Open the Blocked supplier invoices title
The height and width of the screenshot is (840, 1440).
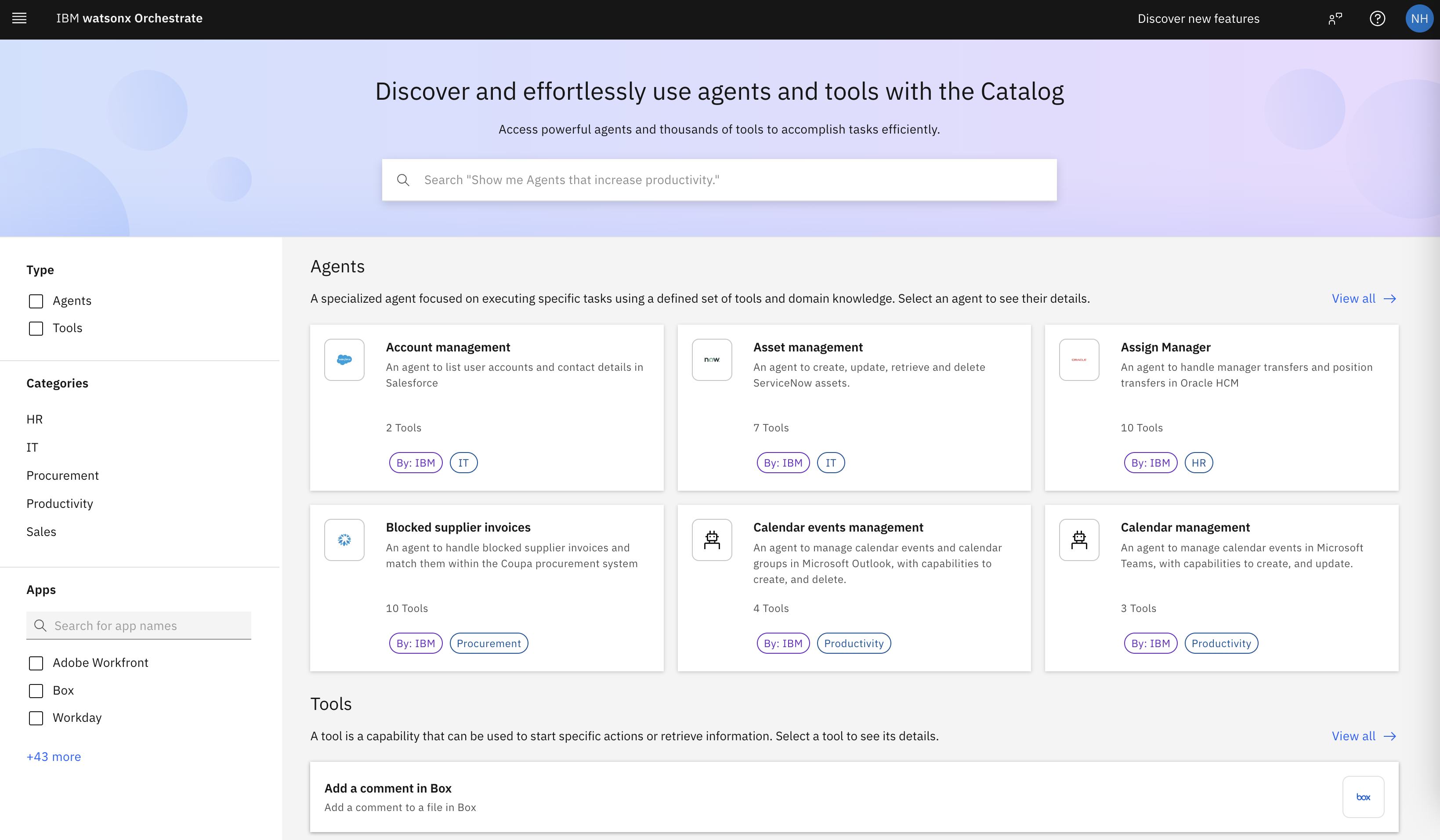click(x=458, y=528)
